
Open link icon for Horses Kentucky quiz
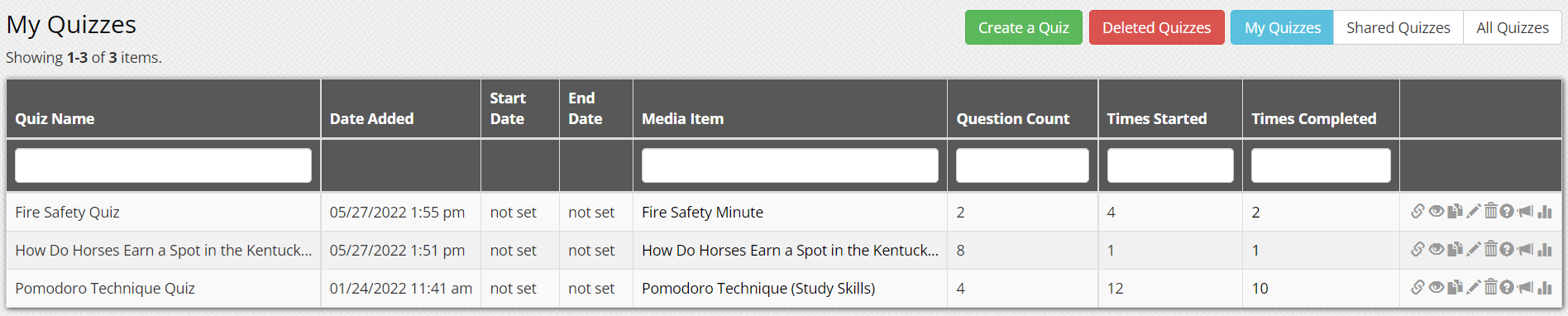coord(1417,249)
